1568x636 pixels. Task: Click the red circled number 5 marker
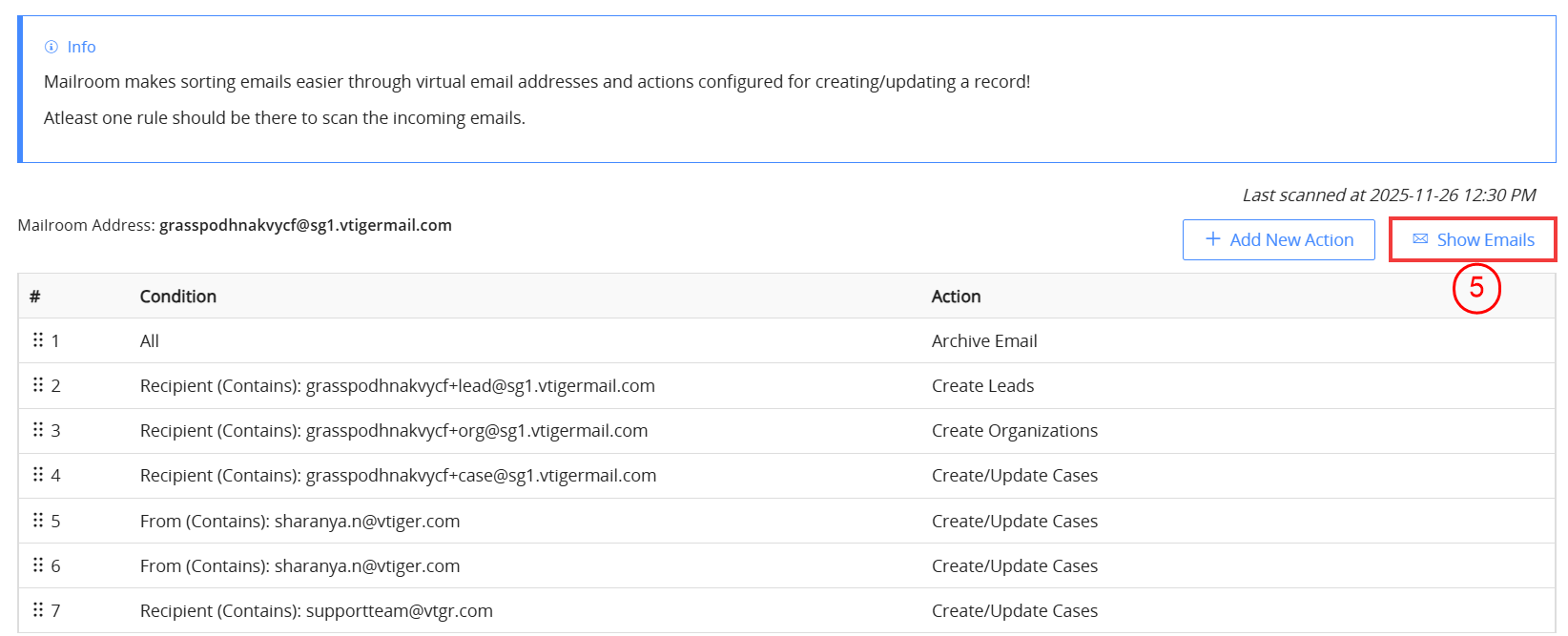(x=1476, y=288)
